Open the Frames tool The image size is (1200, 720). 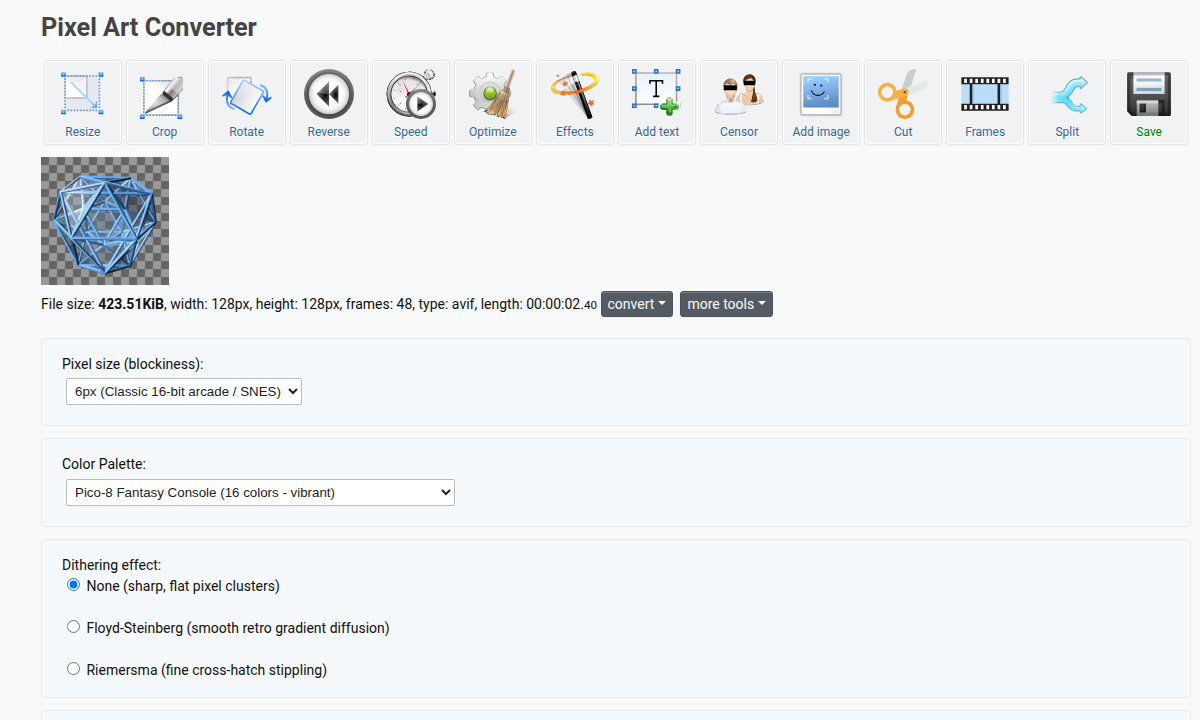[x=985, y=103]
